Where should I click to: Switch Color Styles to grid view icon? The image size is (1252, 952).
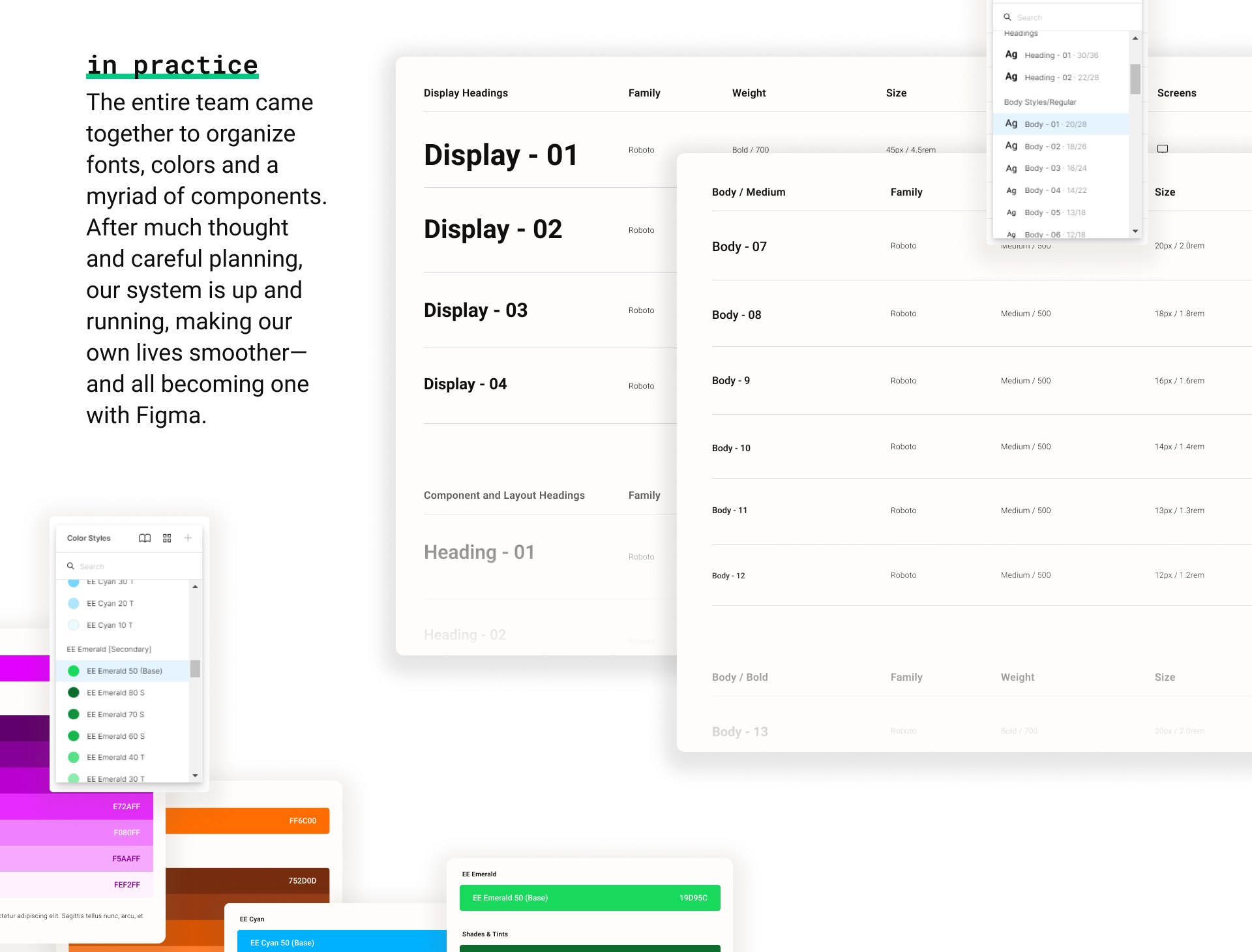click(167, 538)
